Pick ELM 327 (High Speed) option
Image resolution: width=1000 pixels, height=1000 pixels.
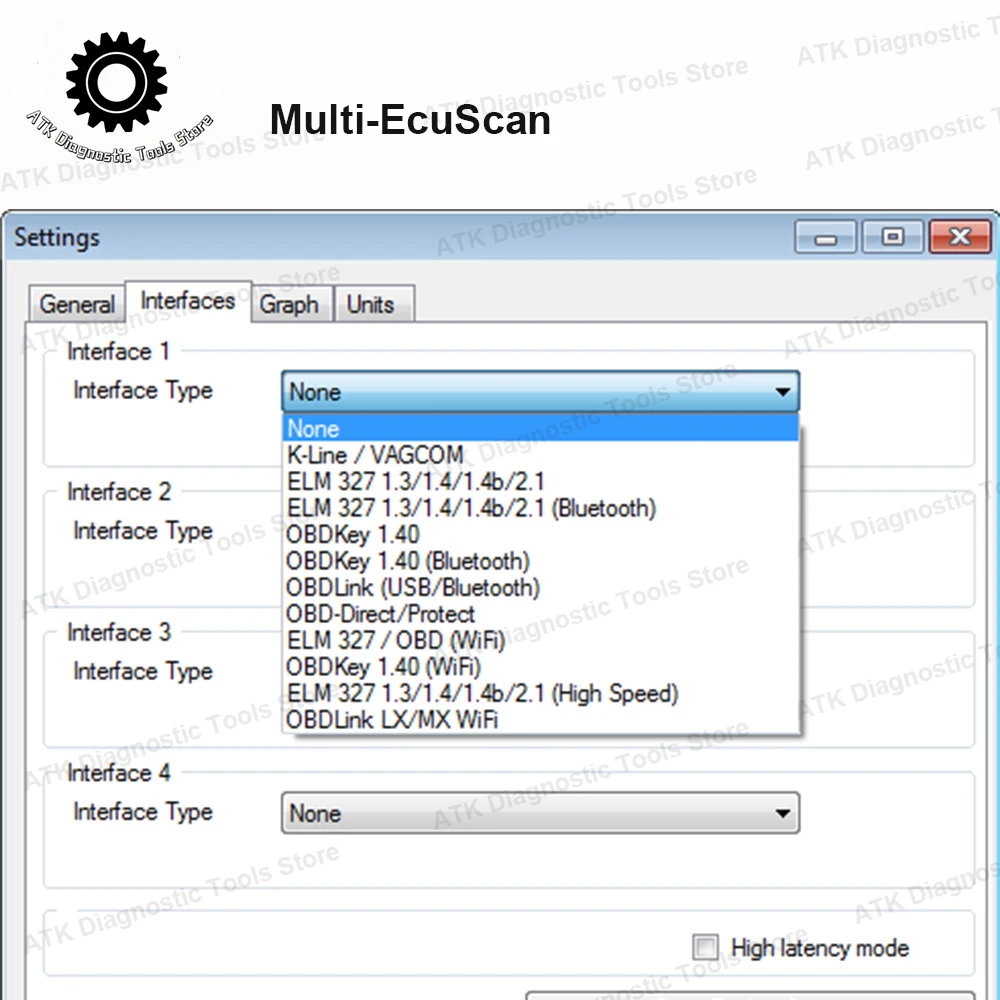point(540,693)
